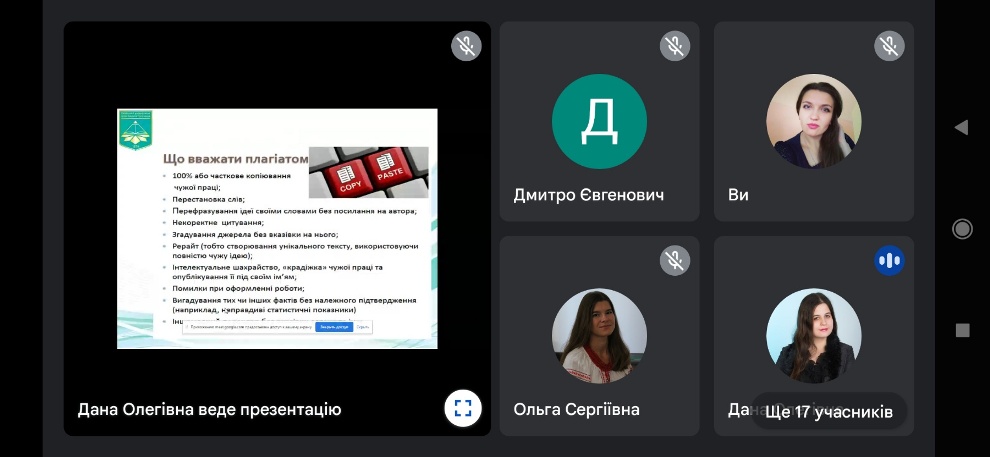Tap the bullet starting 'Інтелектуальне шахрайство'
The width and height of the screenshot is (990, 457).
click(277, 272)
